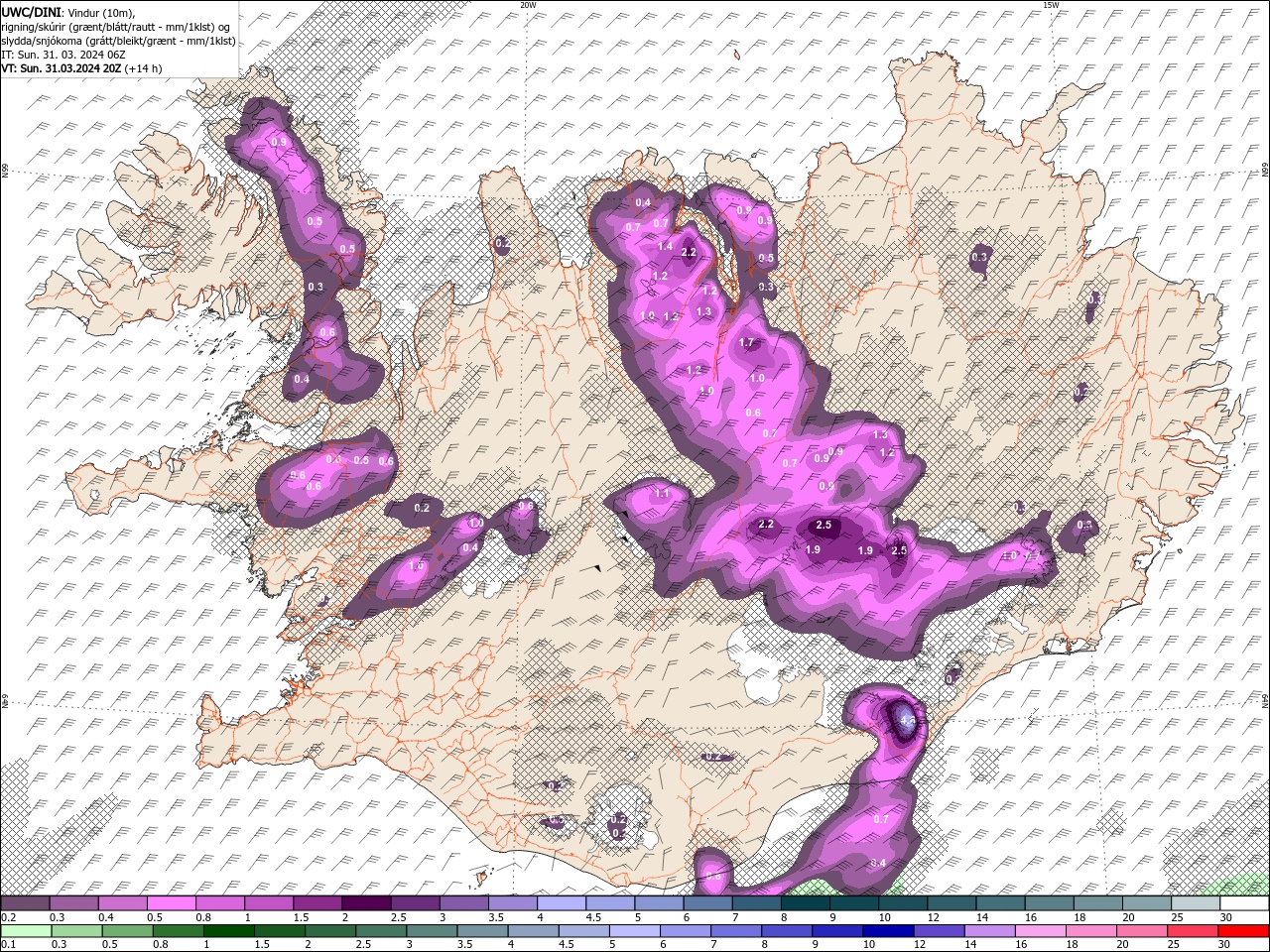The image size is (1270, 952).
Task: Click the "0.1" label in the lower legend row
Action: coord(9,944)
